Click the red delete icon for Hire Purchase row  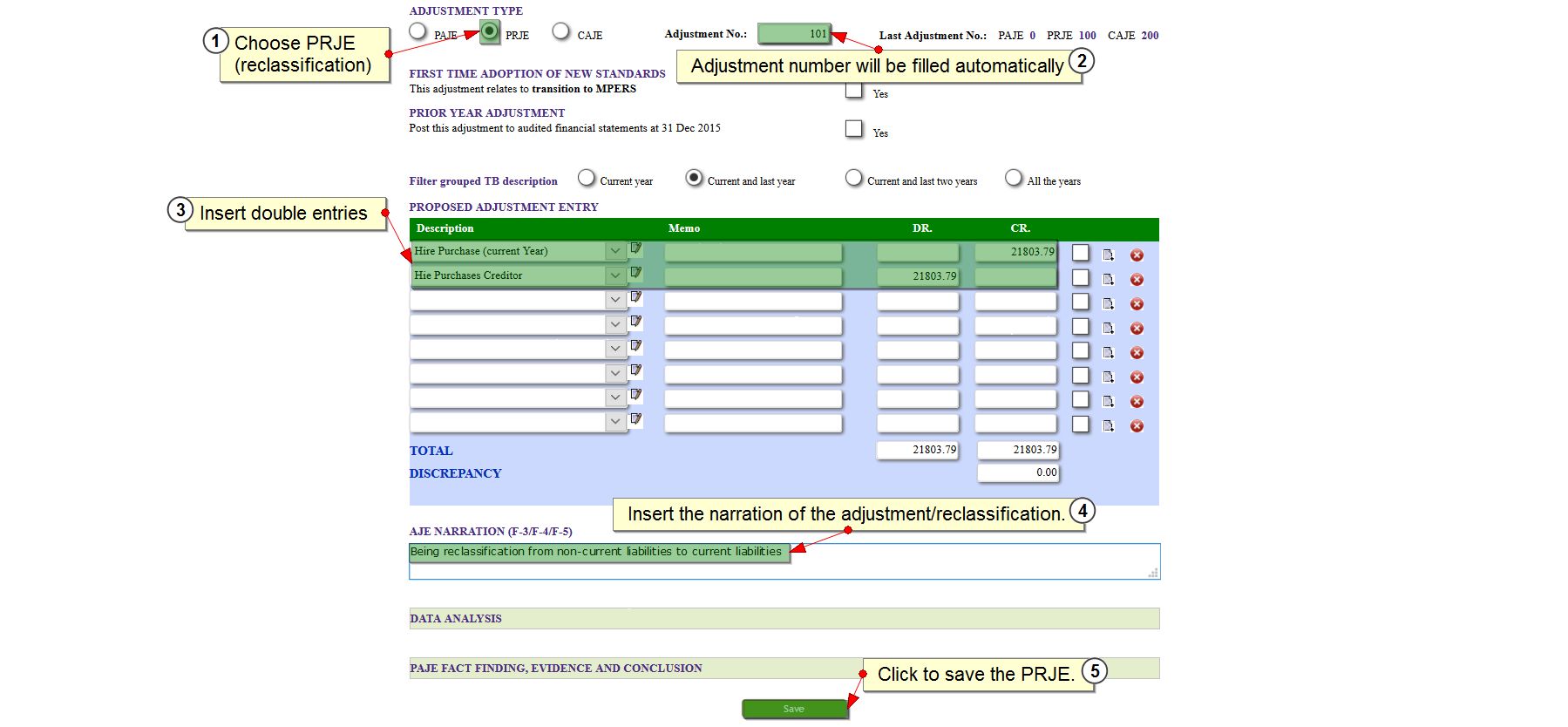pos(1137,255)
